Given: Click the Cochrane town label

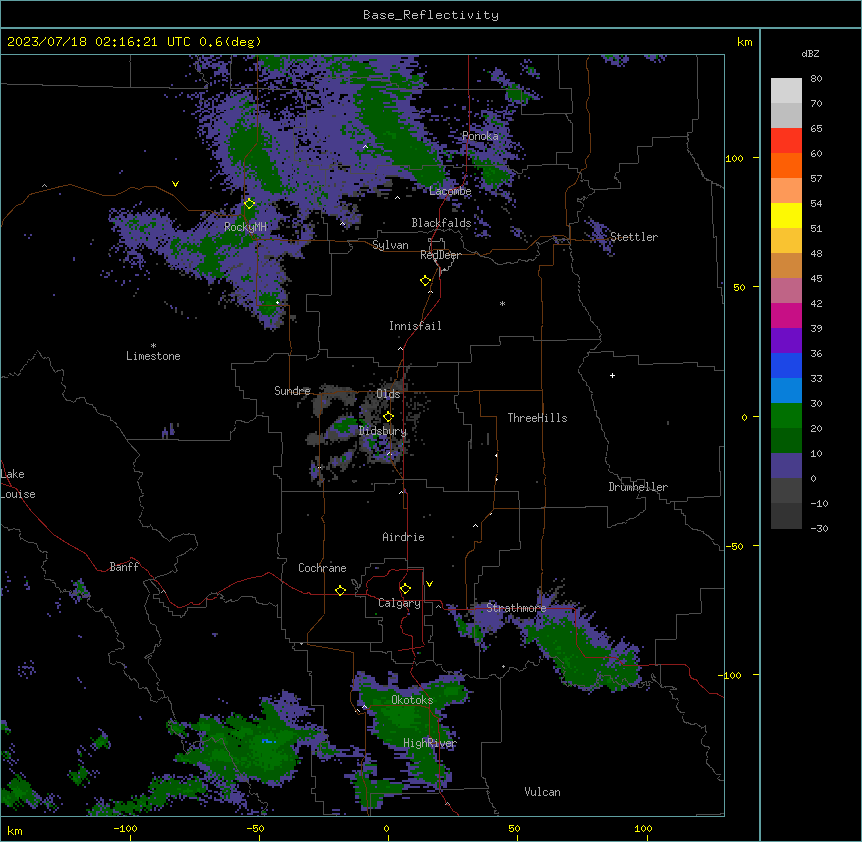Looking at the screenshot, I should coord(322,568).
